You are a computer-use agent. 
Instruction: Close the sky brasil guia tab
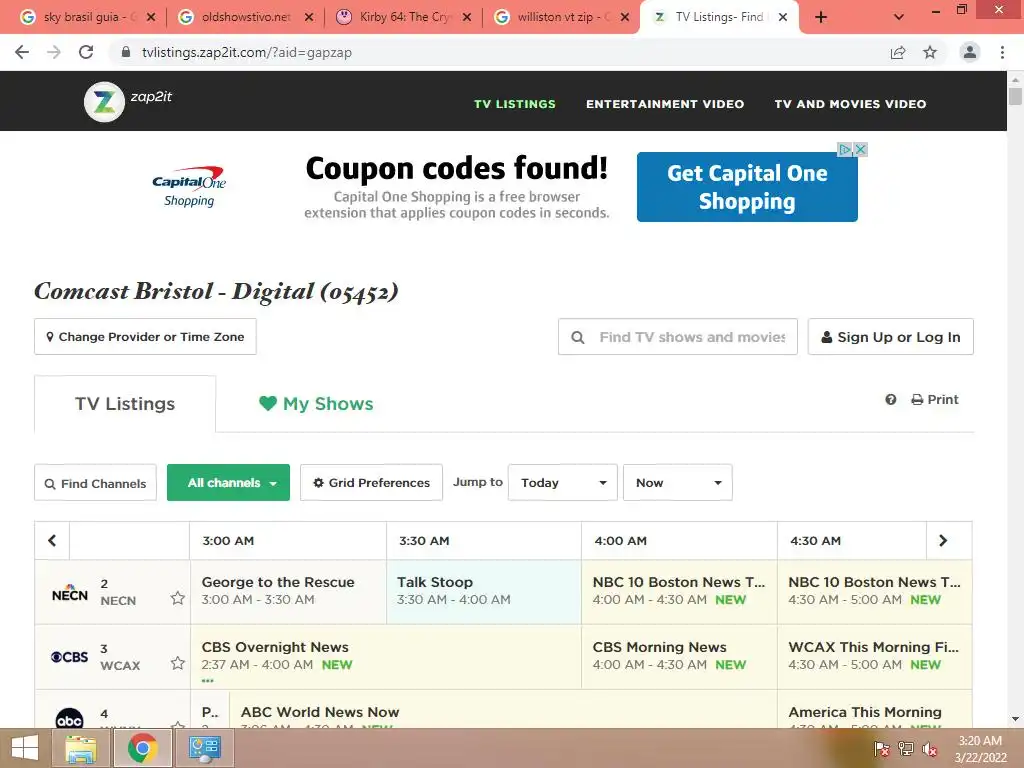point(151,18)
